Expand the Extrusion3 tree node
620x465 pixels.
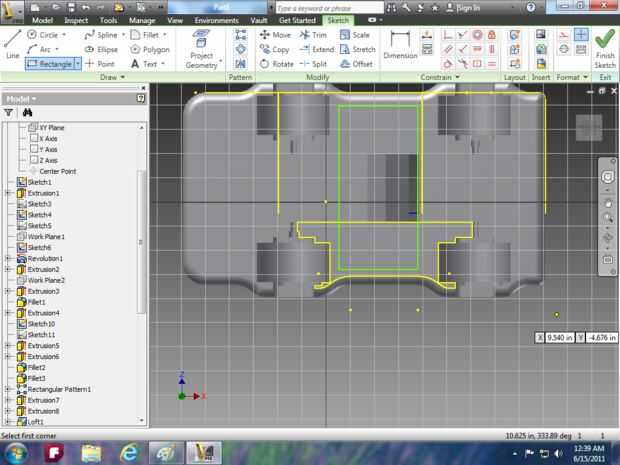pos(8,291)
